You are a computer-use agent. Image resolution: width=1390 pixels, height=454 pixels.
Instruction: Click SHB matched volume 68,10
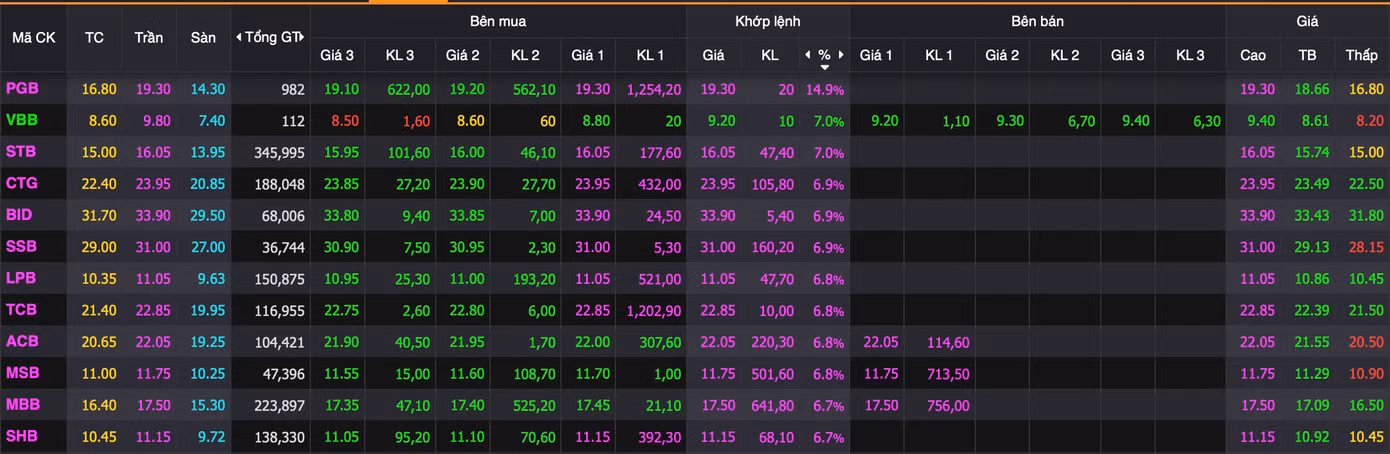pyautogui.click(x=776, y=438)
